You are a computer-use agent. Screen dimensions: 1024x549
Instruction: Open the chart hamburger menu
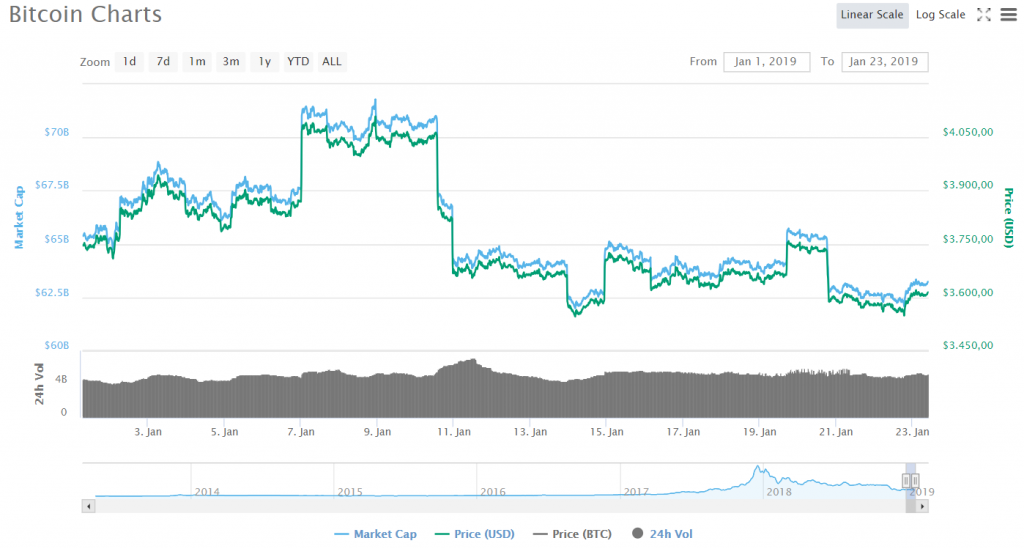[1007, 14]
